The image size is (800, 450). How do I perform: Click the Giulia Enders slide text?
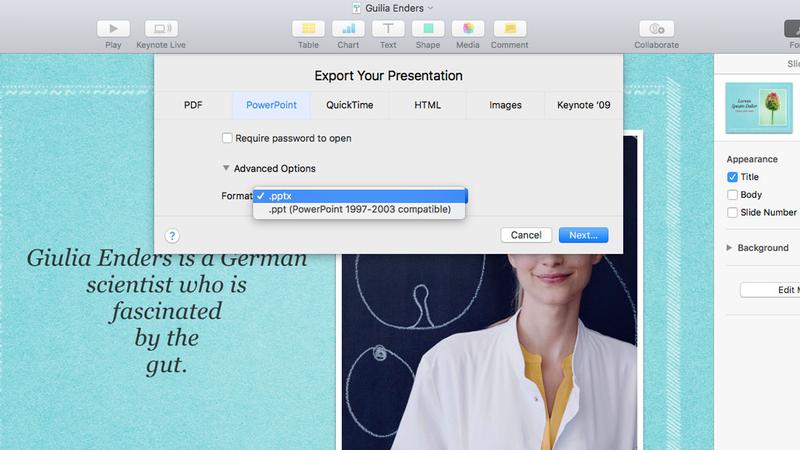pyautogui.click(x=167, y=311)
